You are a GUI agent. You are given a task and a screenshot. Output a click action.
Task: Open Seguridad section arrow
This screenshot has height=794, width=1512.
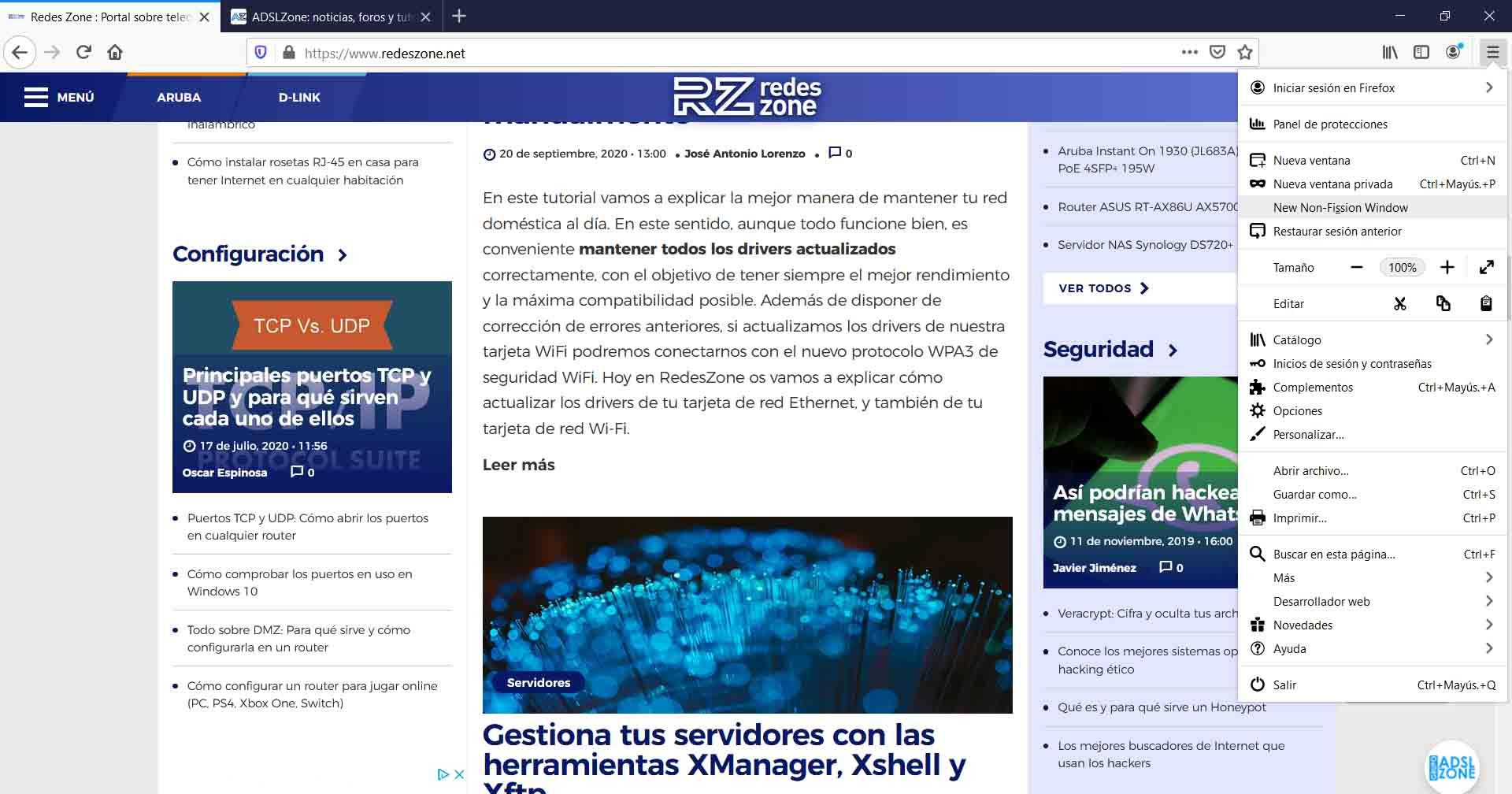tap(1173, 351)
